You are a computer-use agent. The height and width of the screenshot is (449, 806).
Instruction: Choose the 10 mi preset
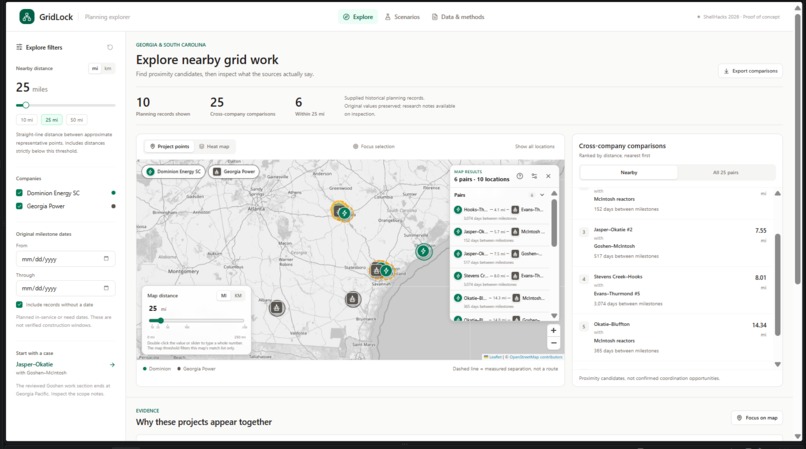[27, 120]
